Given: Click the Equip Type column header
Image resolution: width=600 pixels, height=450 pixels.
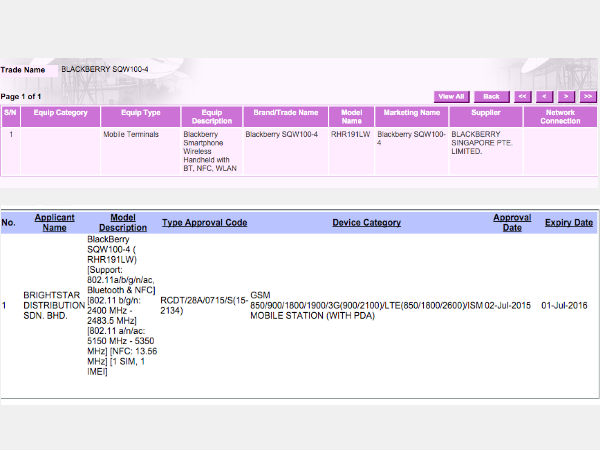Looking at the screenshot, I should (140, 116).
